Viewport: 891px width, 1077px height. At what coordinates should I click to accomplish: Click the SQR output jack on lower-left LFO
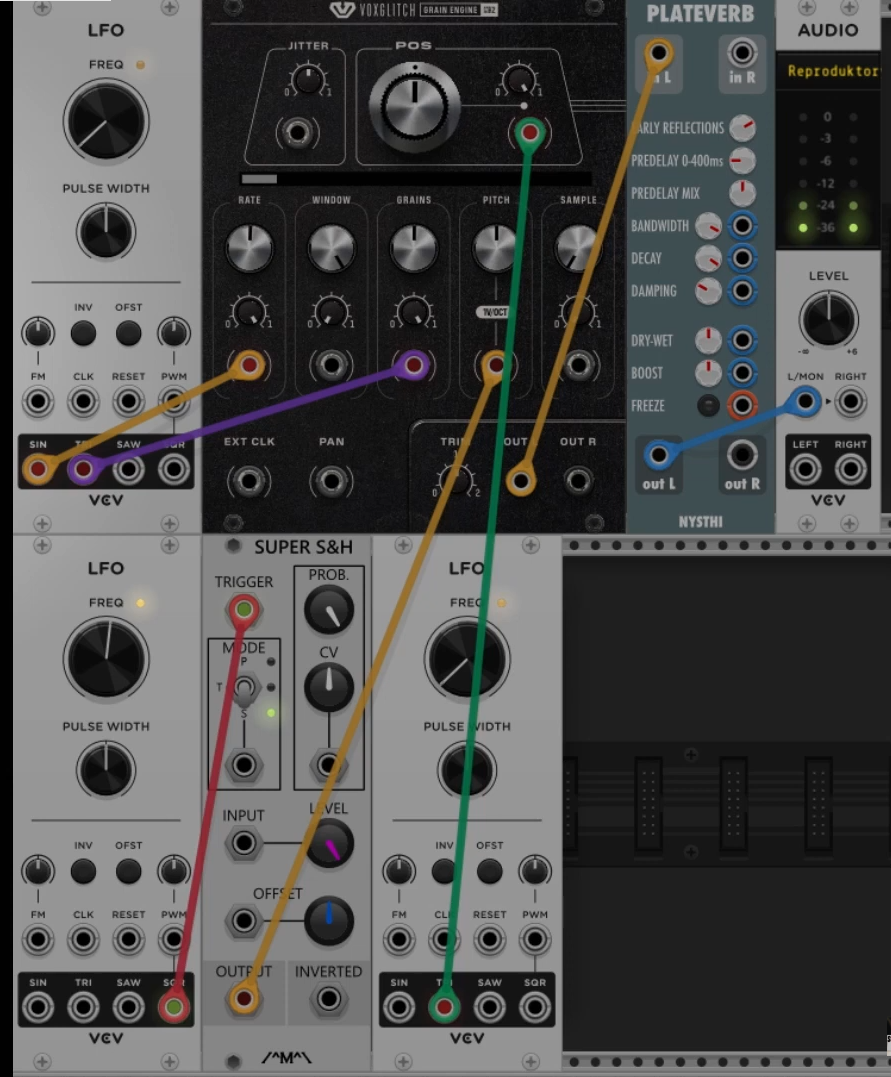174,1007
